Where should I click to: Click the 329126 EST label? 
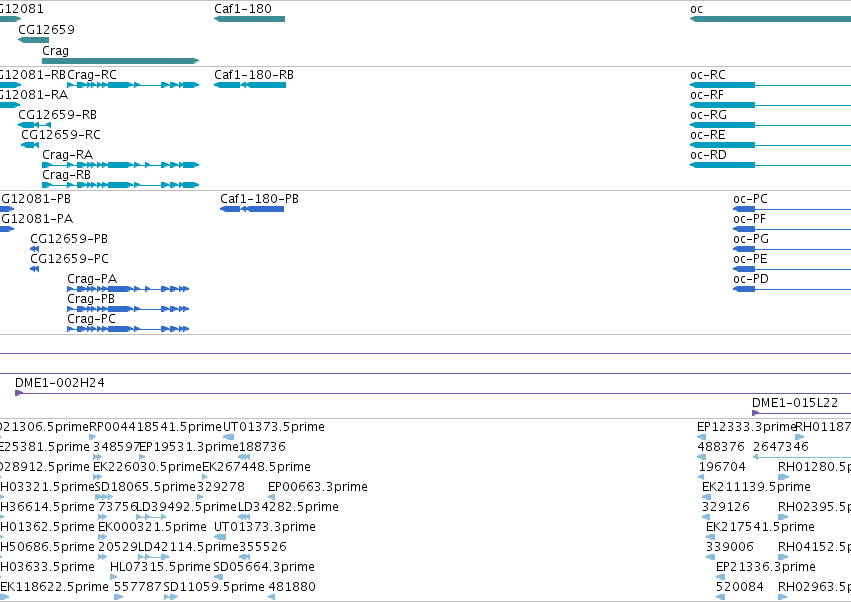[726, 506]
